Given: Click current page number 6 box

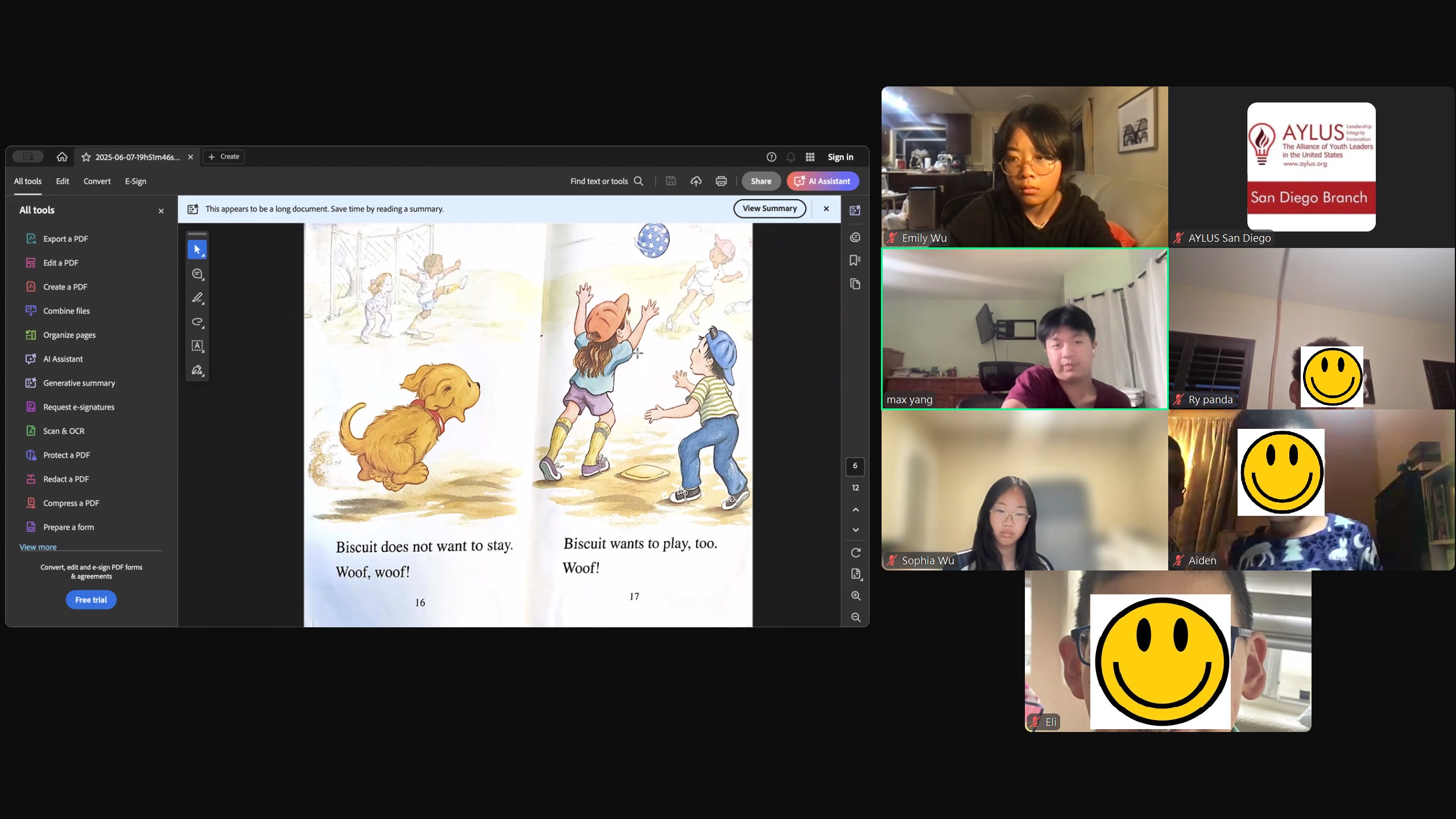Looking at the screenshot, I should (855, 466).
